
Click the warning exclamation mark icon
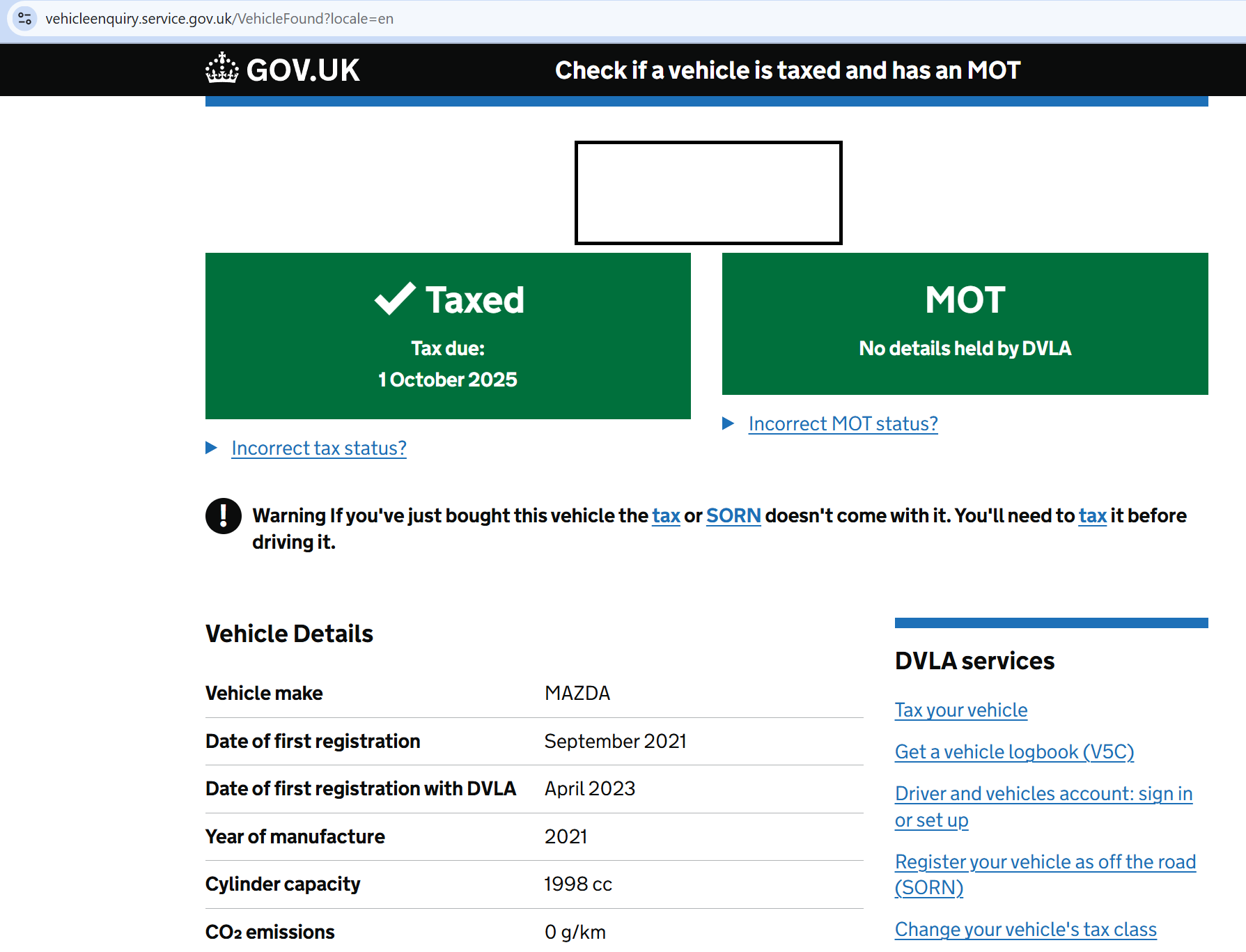pyautogui.click(x=224, y=516)
